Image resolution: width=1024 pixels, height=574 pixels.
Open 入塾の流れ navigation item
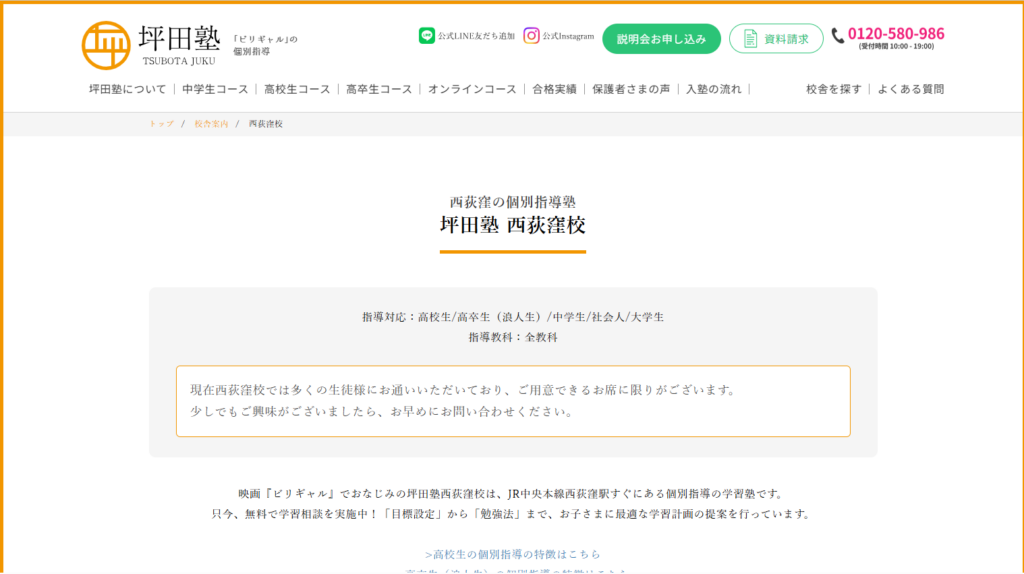click(x=714, y=89)
